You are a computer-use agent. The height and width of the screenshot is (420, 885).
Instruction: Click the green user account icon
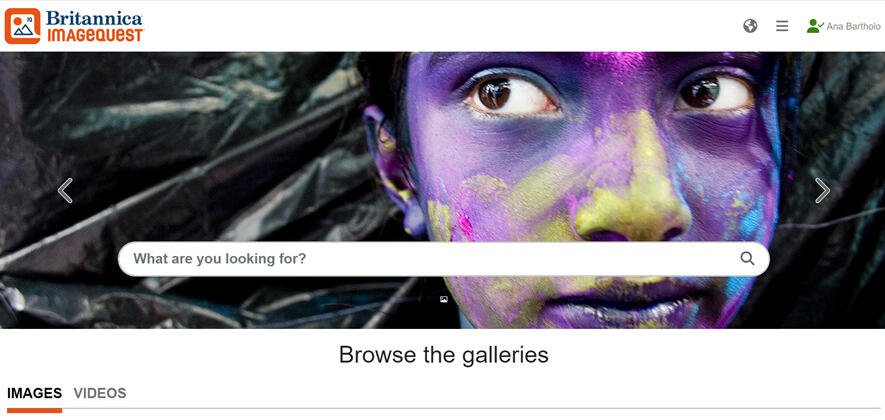(813, 26)
